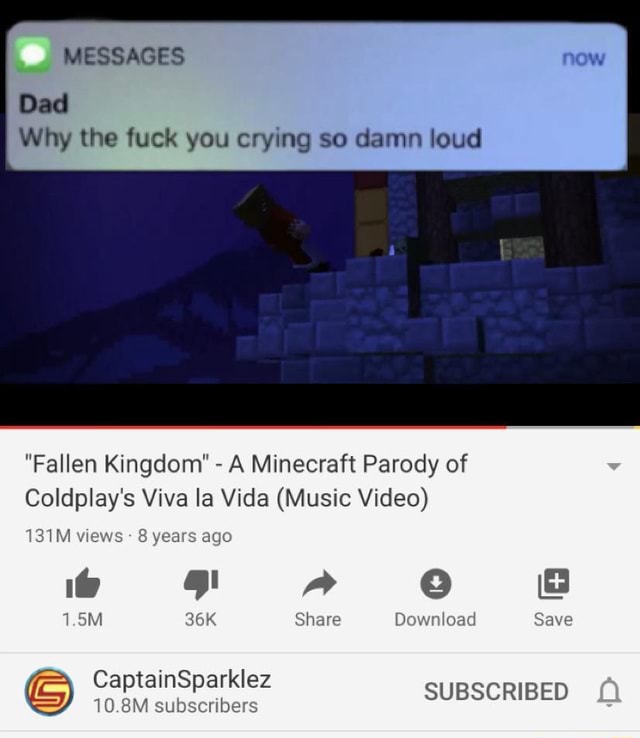Click the 10.8M subscribers text
Viewport: 640px width, 738px height.
click(175, 706)
